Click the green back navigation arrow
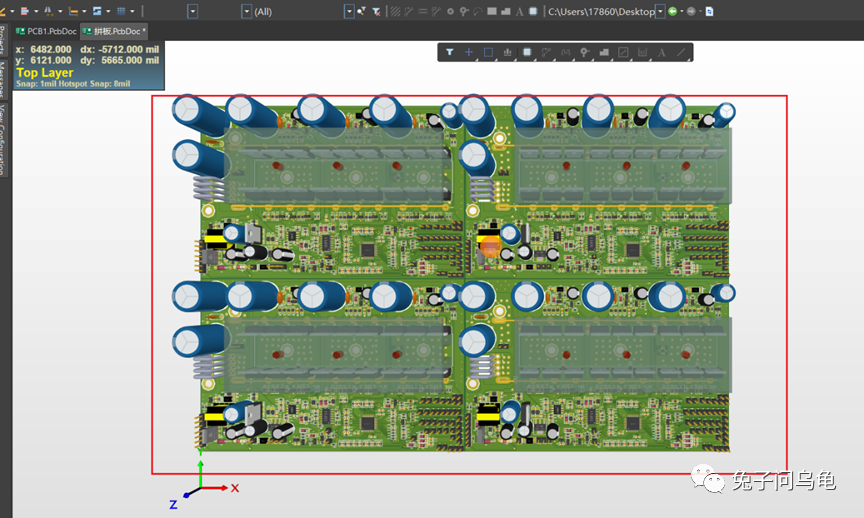Viewport: 864px width, 518px height. (x=673, y=11)
